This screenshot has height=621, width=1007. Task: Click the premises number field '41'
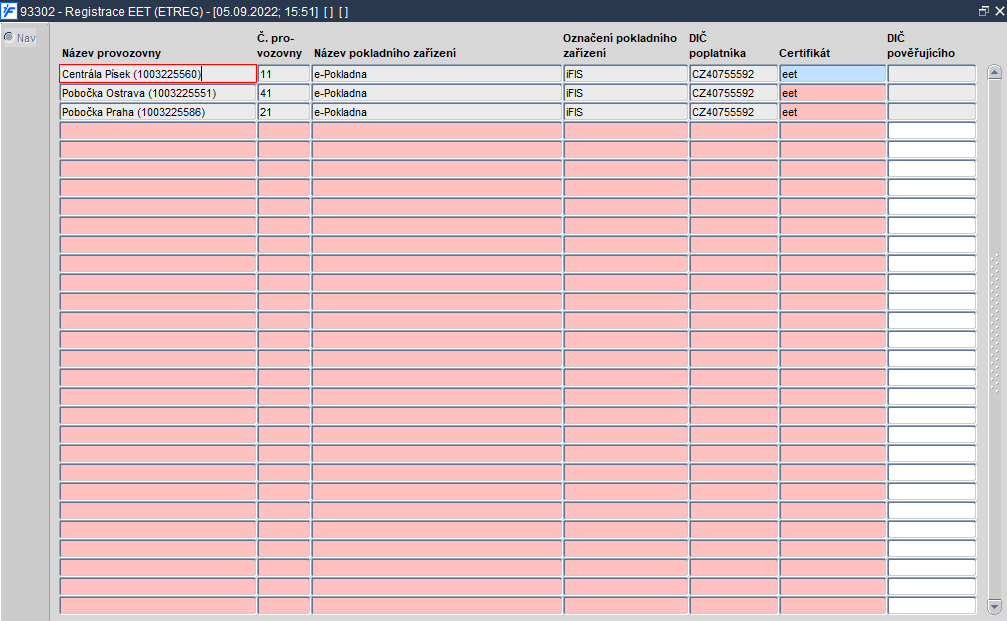click(x=284, y=93)
